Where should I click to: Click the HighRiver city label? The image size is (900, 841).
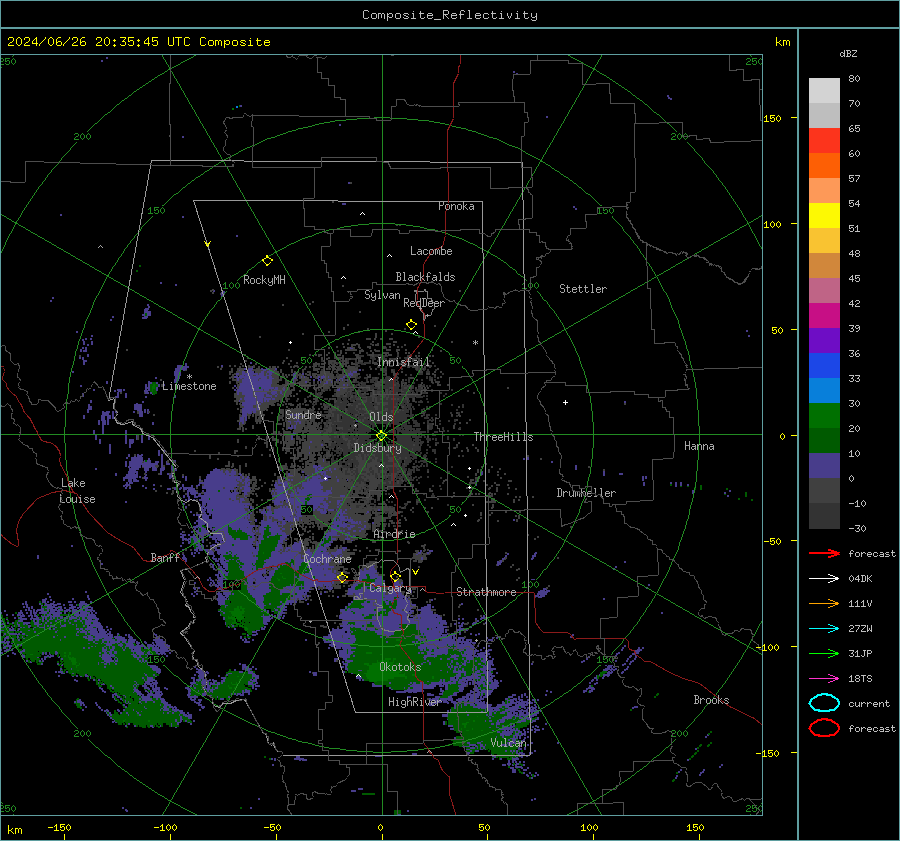click(x=414, y=702)
